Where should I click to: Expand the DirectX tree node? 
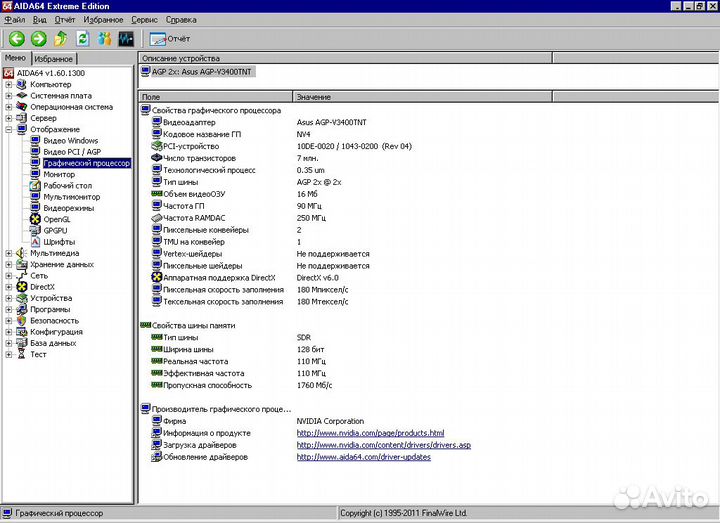click(9, 287)
